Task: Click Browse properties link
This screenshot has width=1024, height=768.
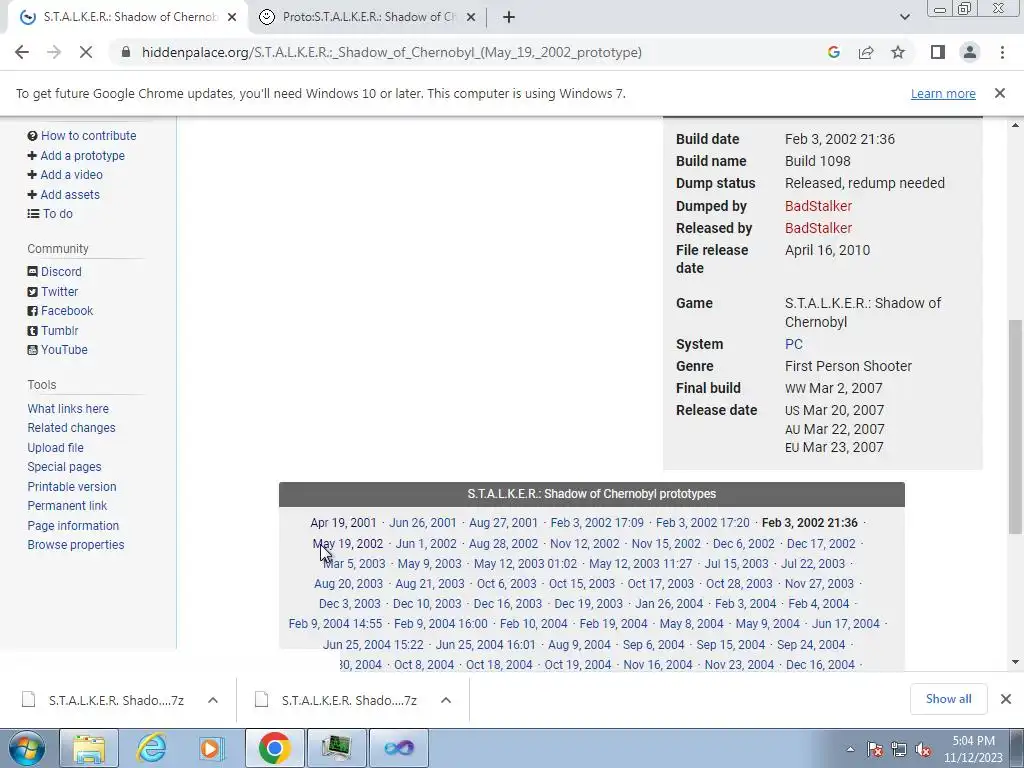Action: click(76, 545)
